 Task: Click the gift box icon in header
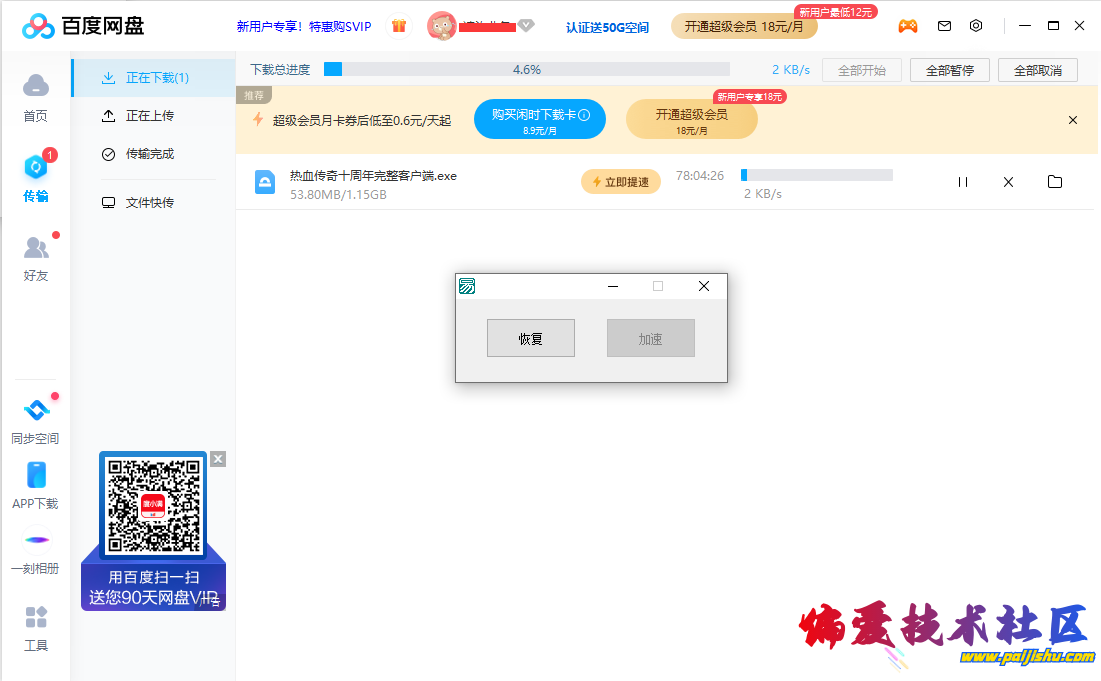pyautogui.click(x=398, y=26)
